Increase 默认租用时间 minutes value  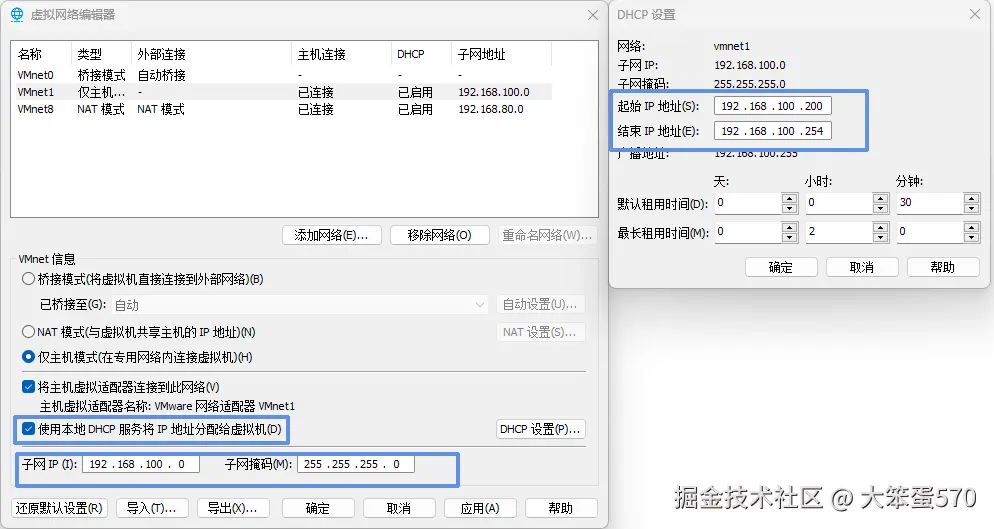tap(971, 199)
